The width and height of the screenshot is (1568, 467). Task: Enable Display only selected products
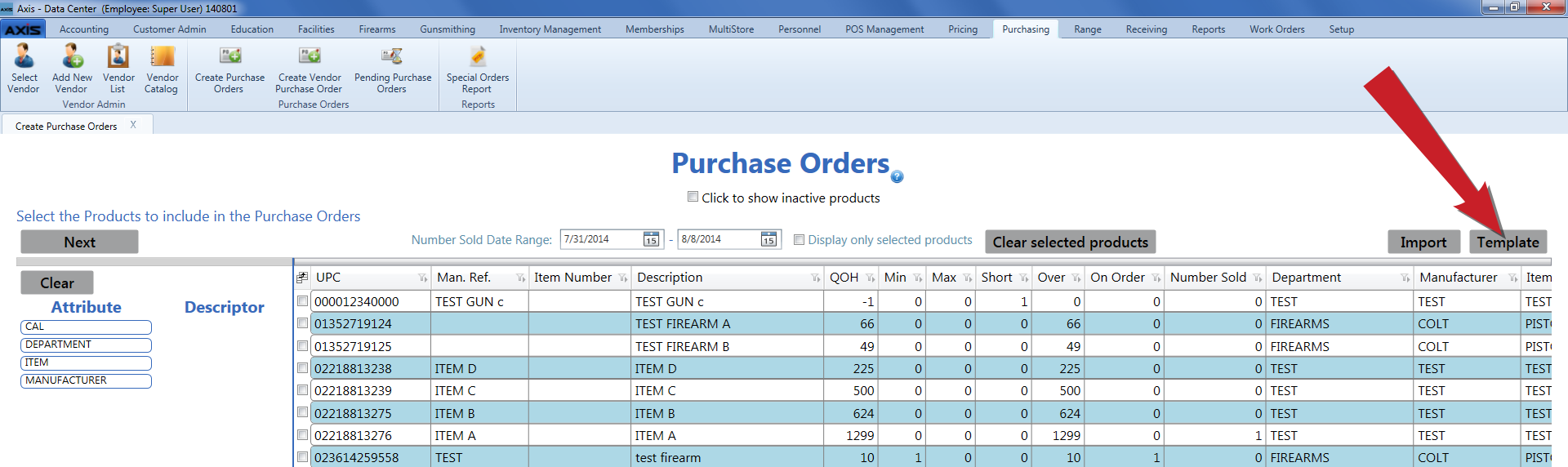tap(800, 240)
